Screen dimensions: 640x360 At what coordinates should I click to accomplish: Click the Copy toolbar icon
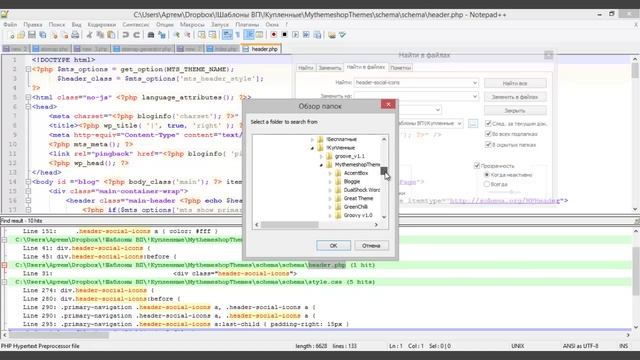click(100, 36)
